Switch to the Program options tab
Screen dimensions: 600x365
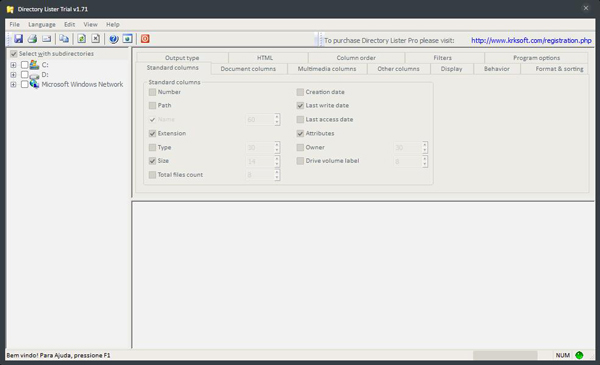coord(536,58)
